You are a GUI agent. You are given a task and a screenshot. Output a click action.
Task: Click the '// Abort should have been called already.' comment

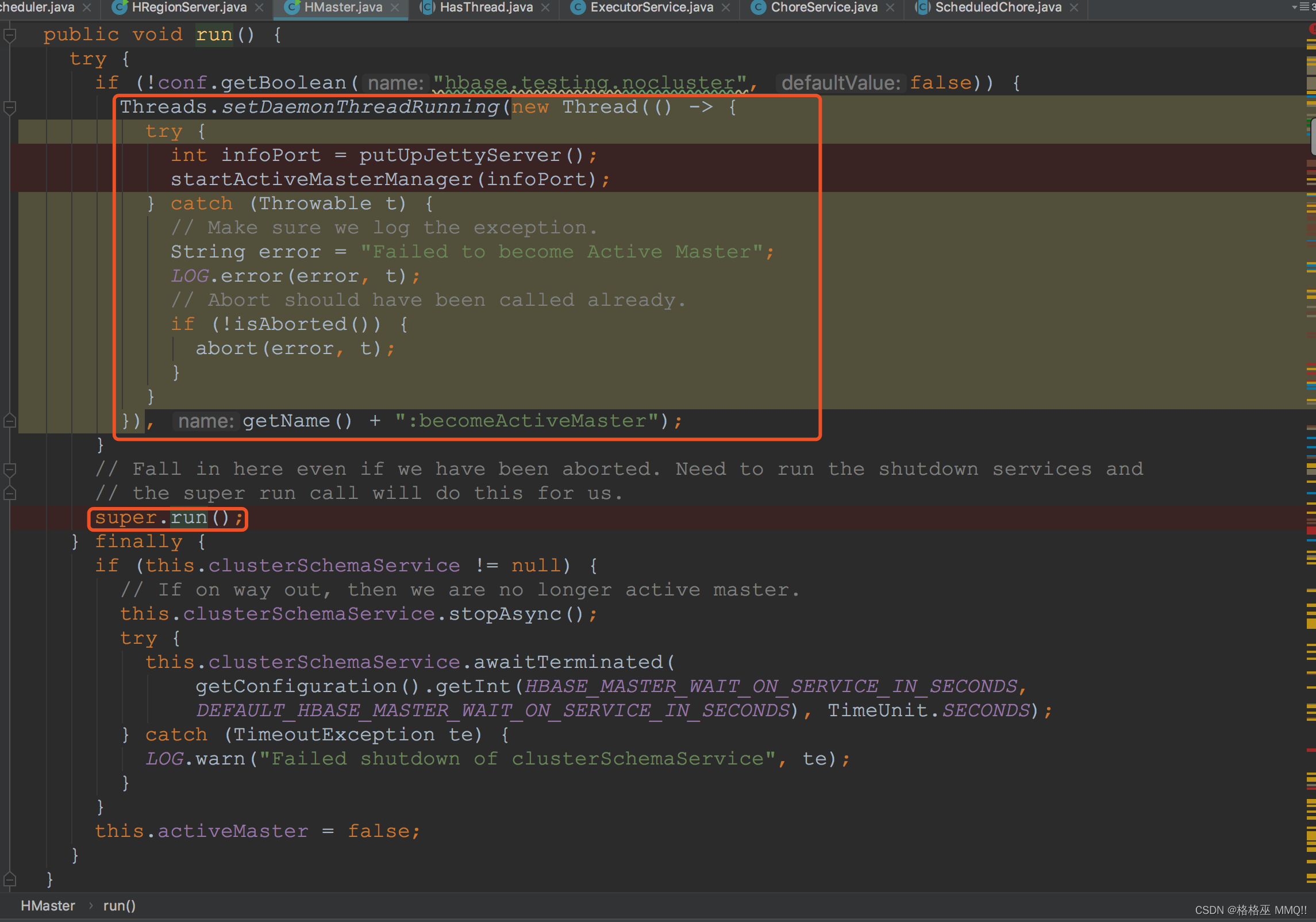coord(428,301)
